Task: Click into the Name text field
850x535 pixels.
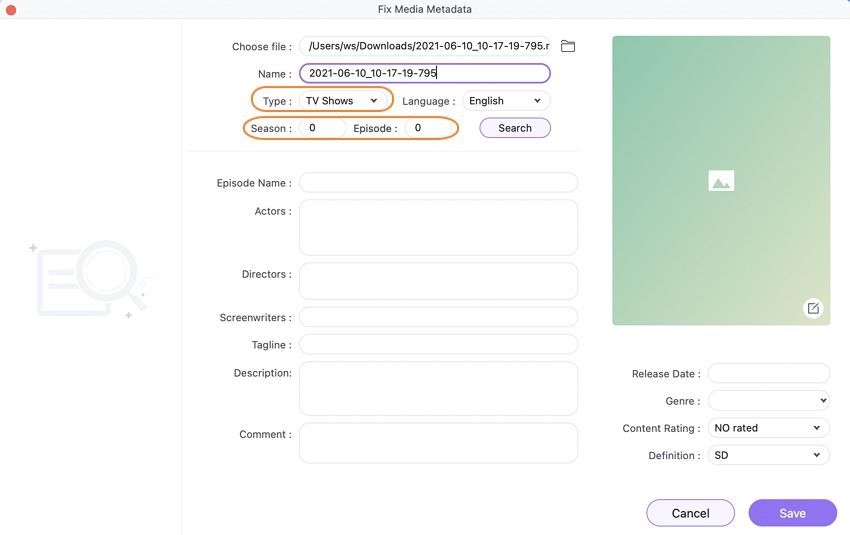Action: pos(424,73)
